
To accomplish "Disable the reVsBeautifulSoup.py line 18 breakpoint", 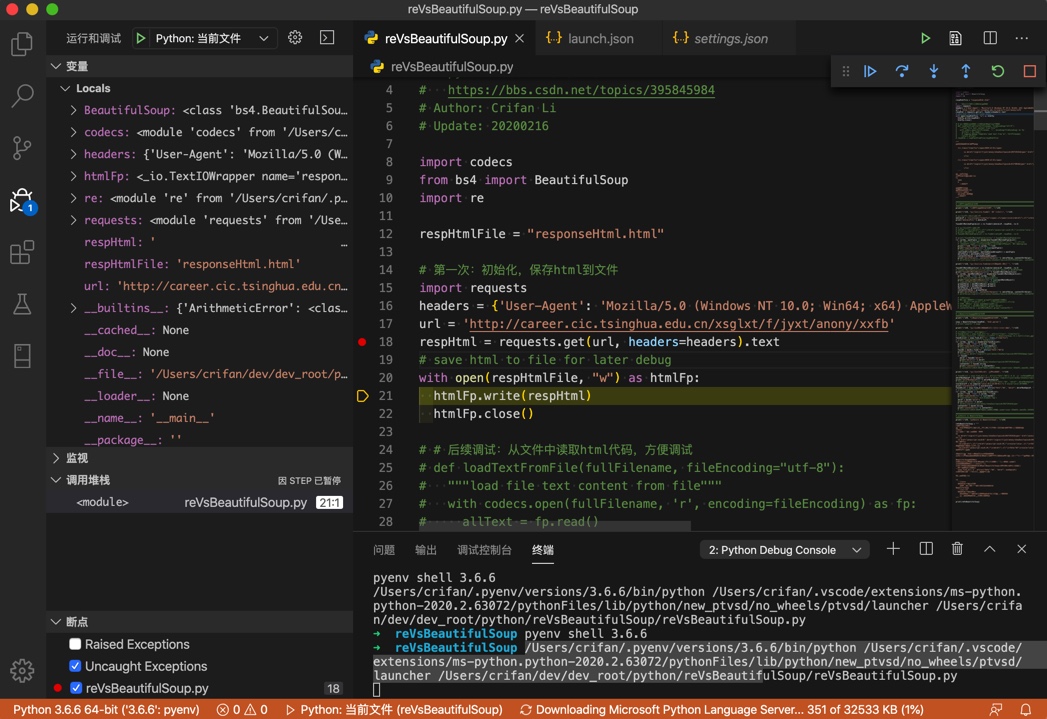I will click(x=75, y=688).
